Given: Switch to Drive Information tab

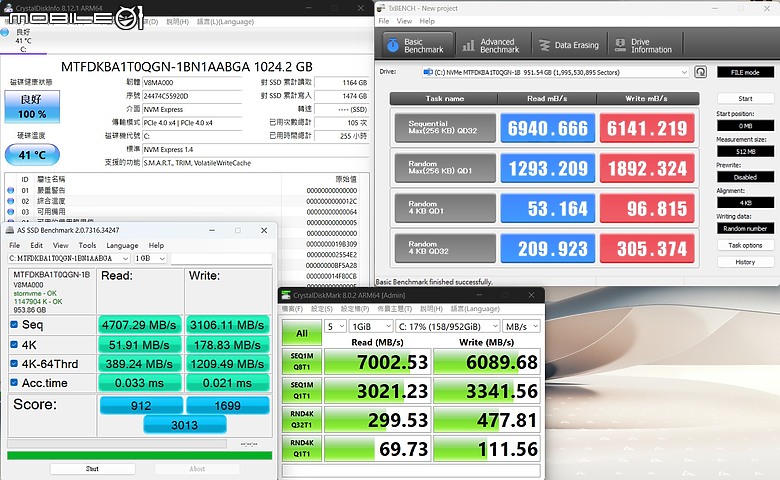Looking at the screenshot, I should (x=644, y=45).
